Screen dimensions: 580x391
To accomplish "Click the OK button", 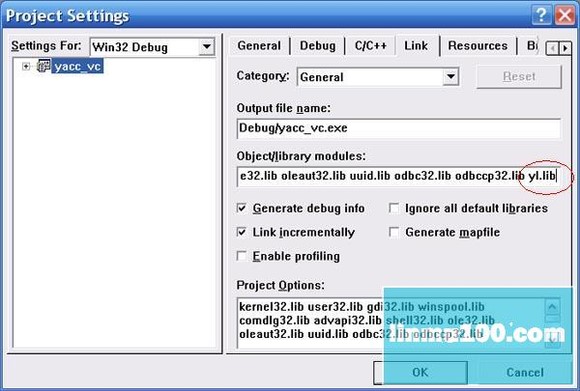I will click(x=420, y=372).
